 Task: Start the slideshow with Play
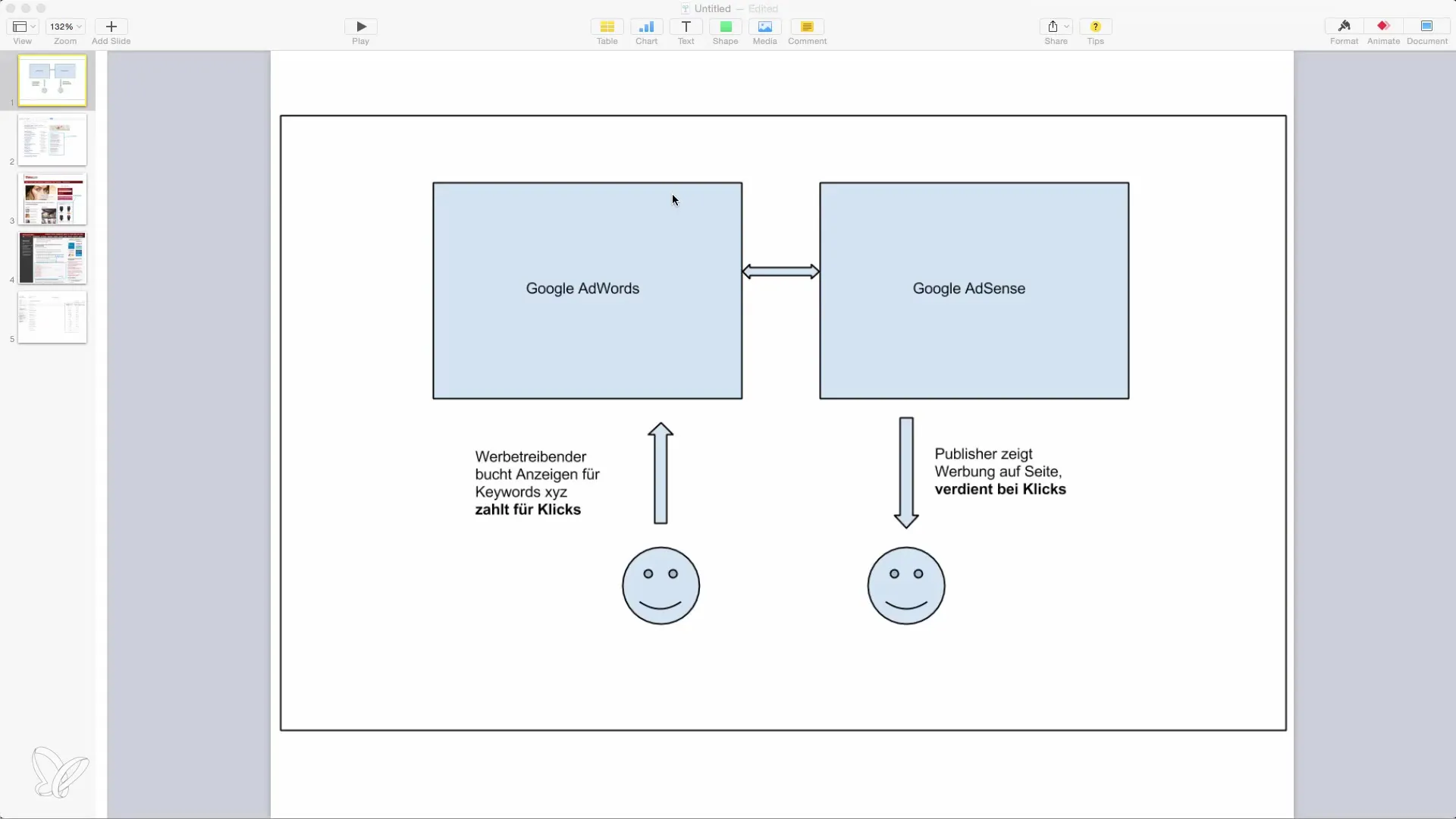tap(361, 27)
